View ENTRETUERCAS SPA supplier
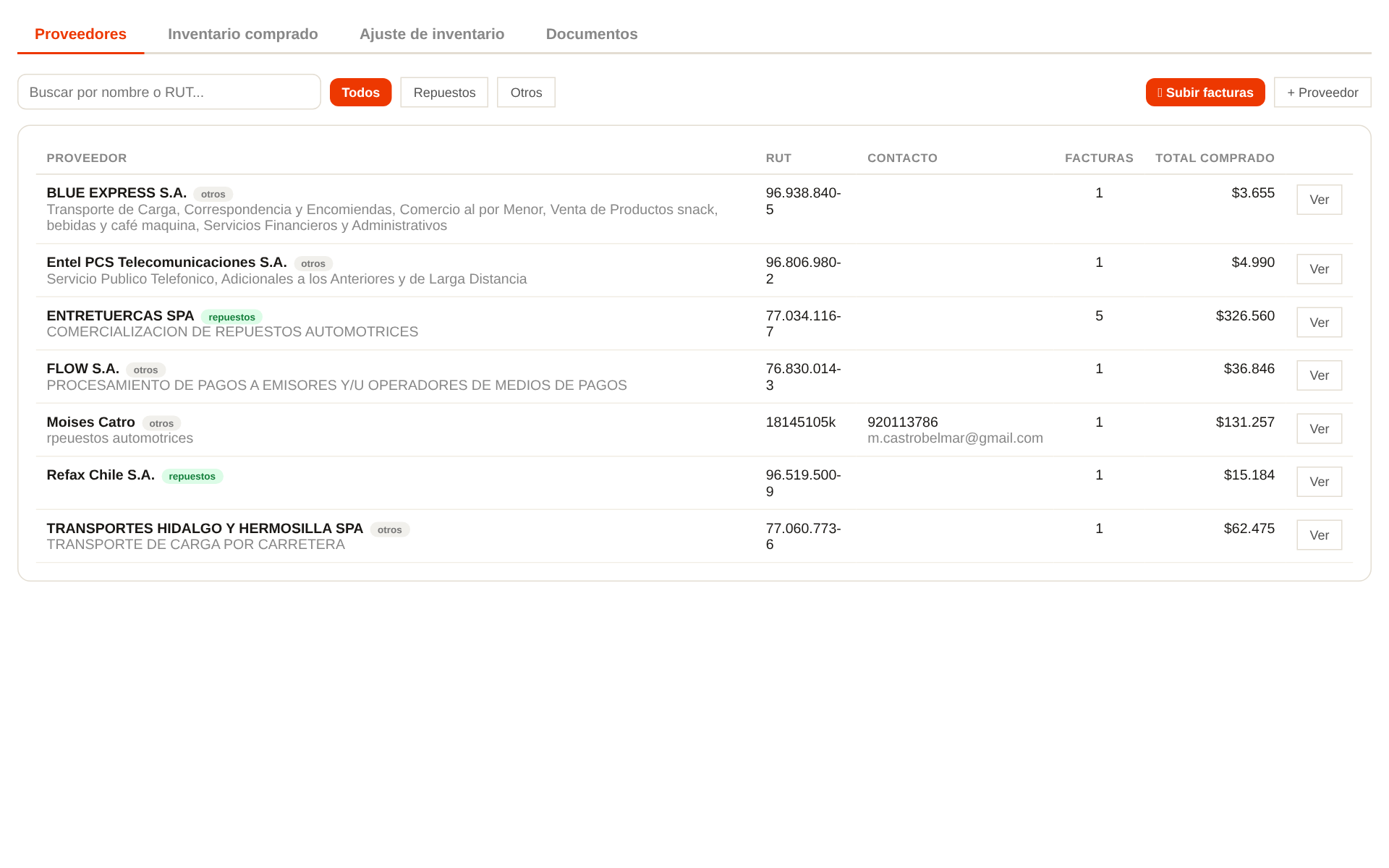The image size is (1389, 868). 1319,323
